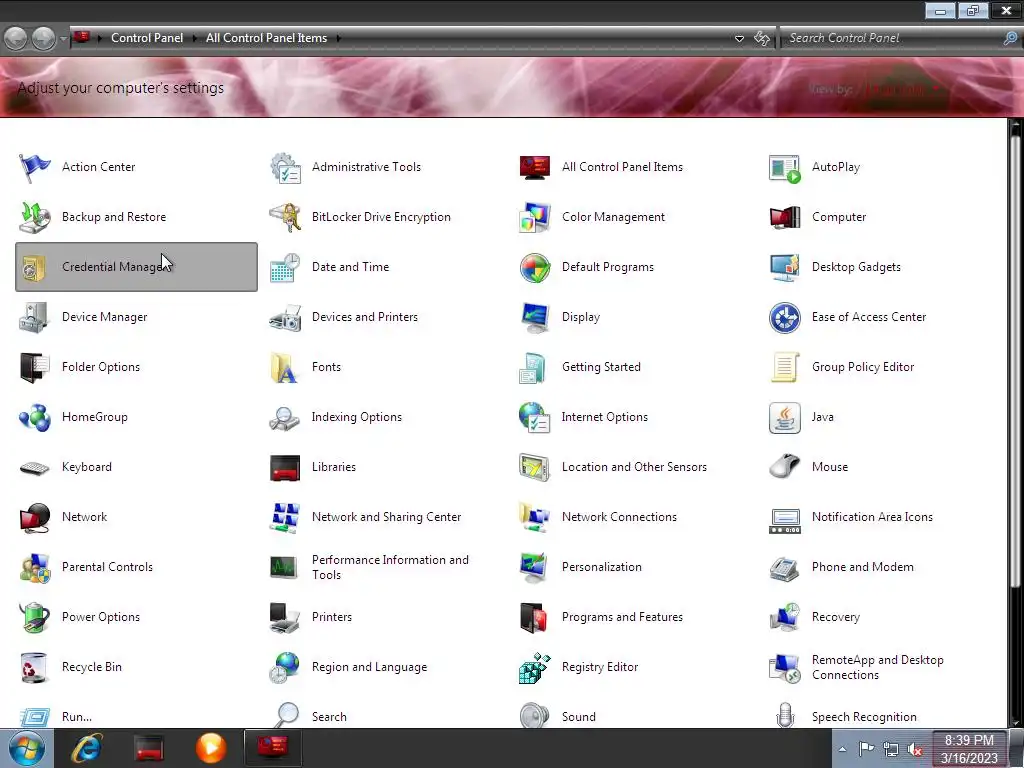The image size is (1024, 768).
Task: Open the Recovery link
Action: tap(835, 617)
